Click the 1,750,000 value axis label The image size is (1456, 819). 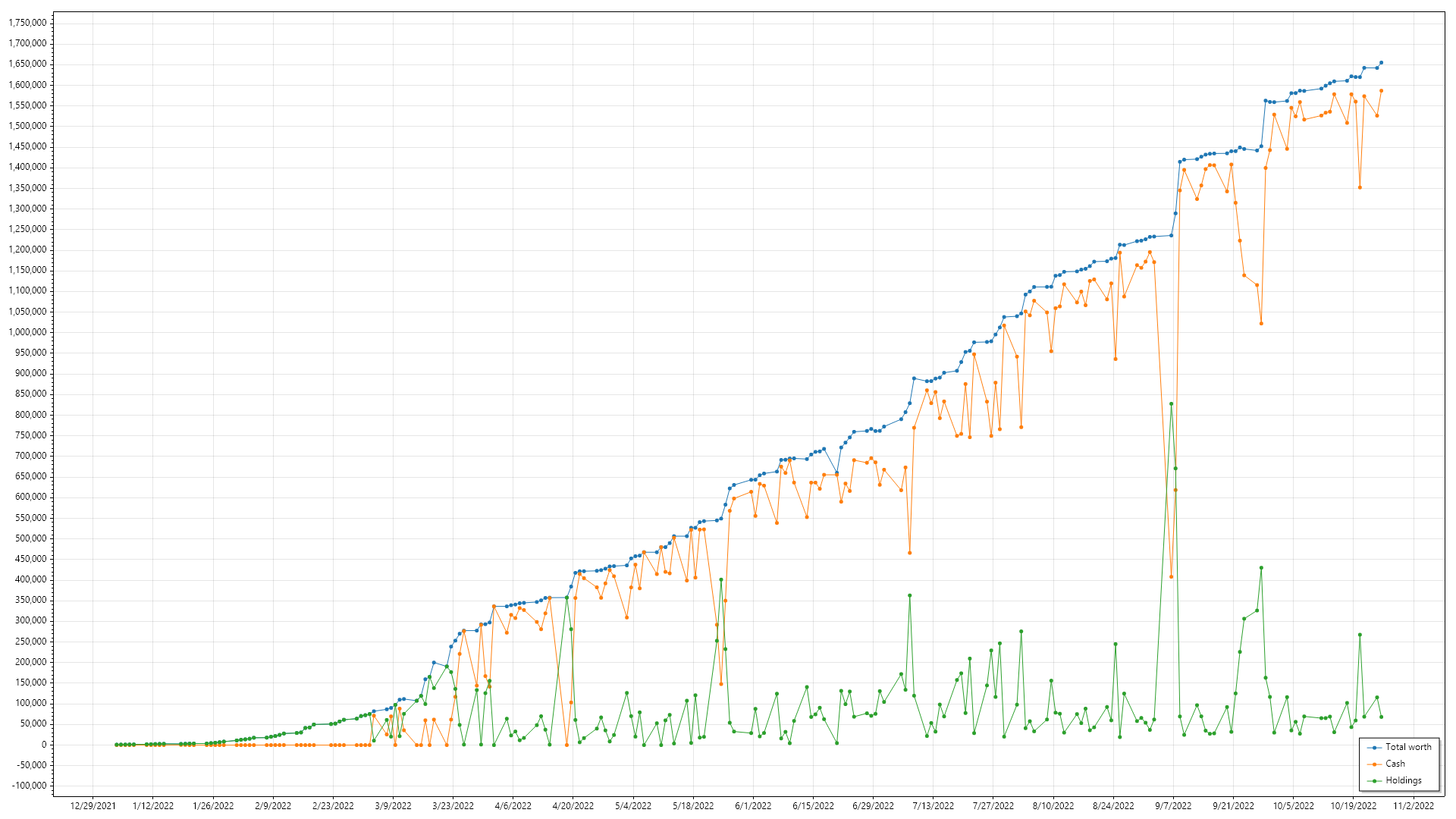click(27, 23)
